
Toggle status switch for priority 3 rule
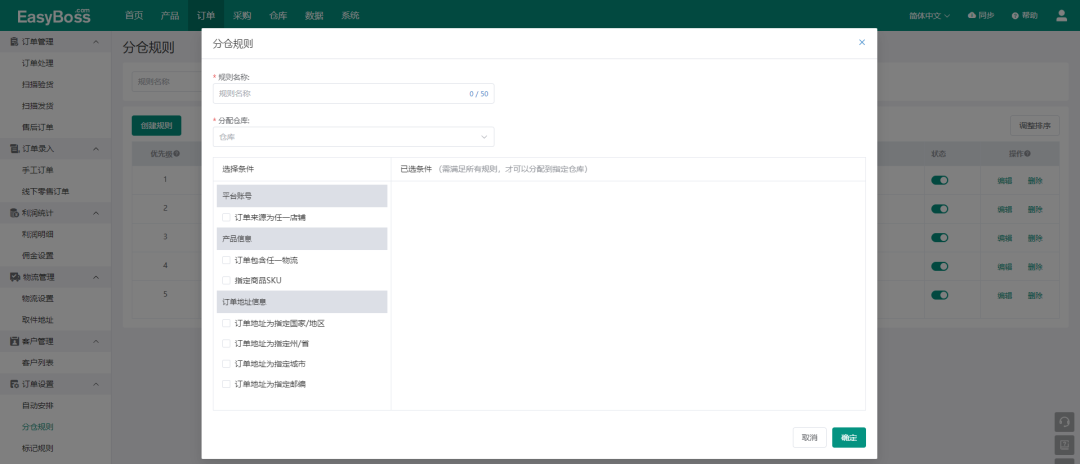(939, 238)
